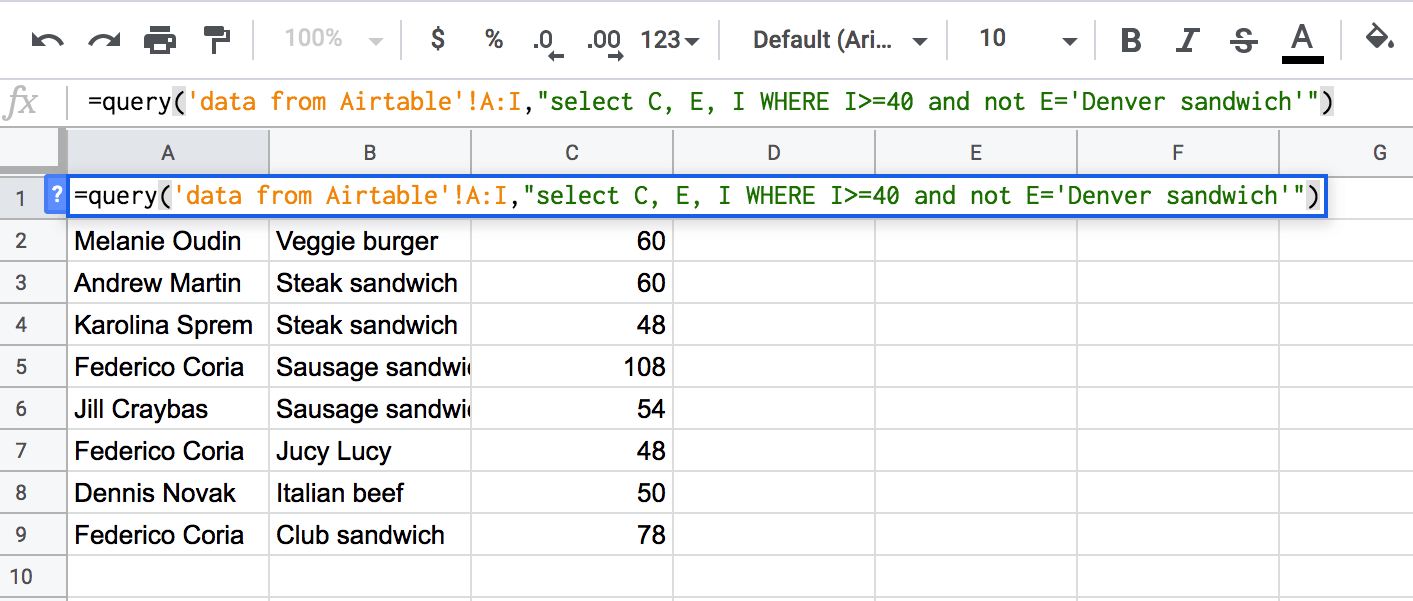The height and width of the screenshot is (601, 1413).
Task: Open more number formats 123 menu
Action: 669,40
